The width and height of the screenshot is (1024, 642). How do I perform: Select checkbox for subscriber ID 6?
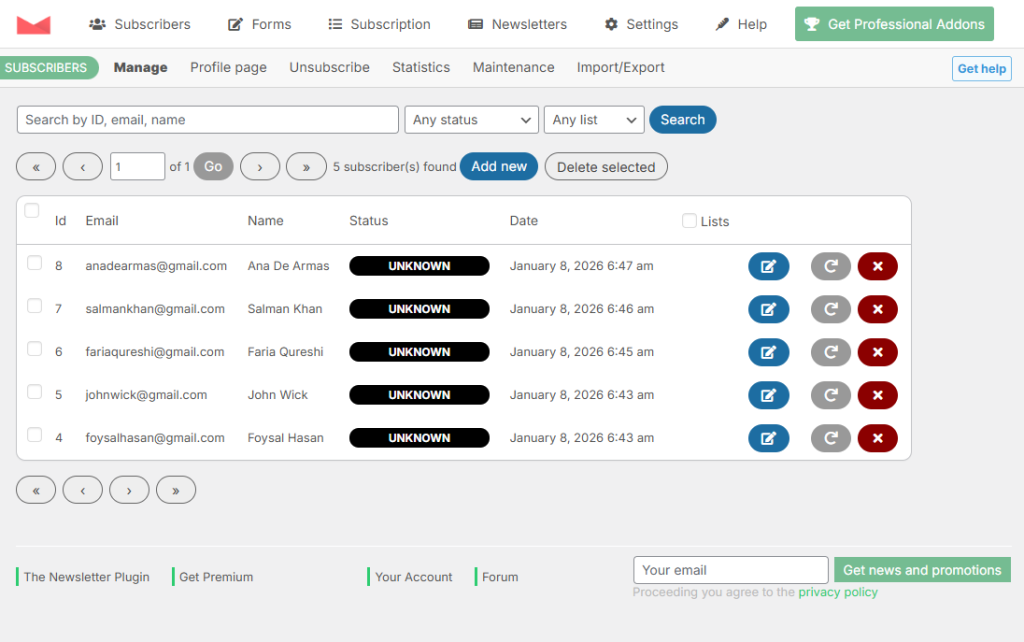click(x=35, y=349)
